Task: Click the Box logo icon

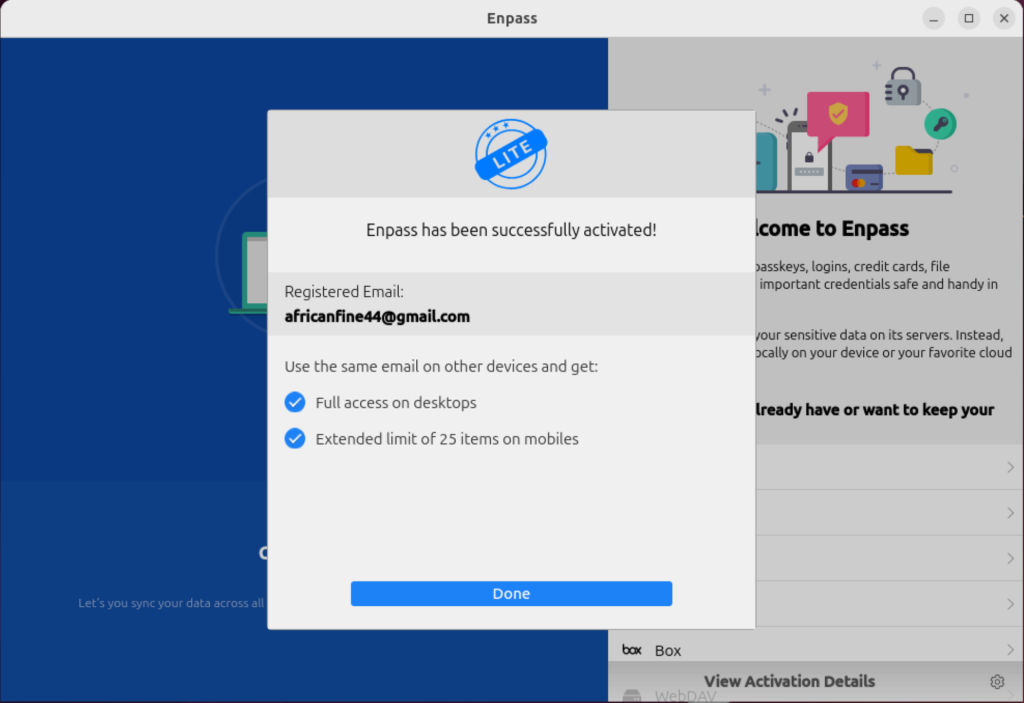Action: point(631,649)
